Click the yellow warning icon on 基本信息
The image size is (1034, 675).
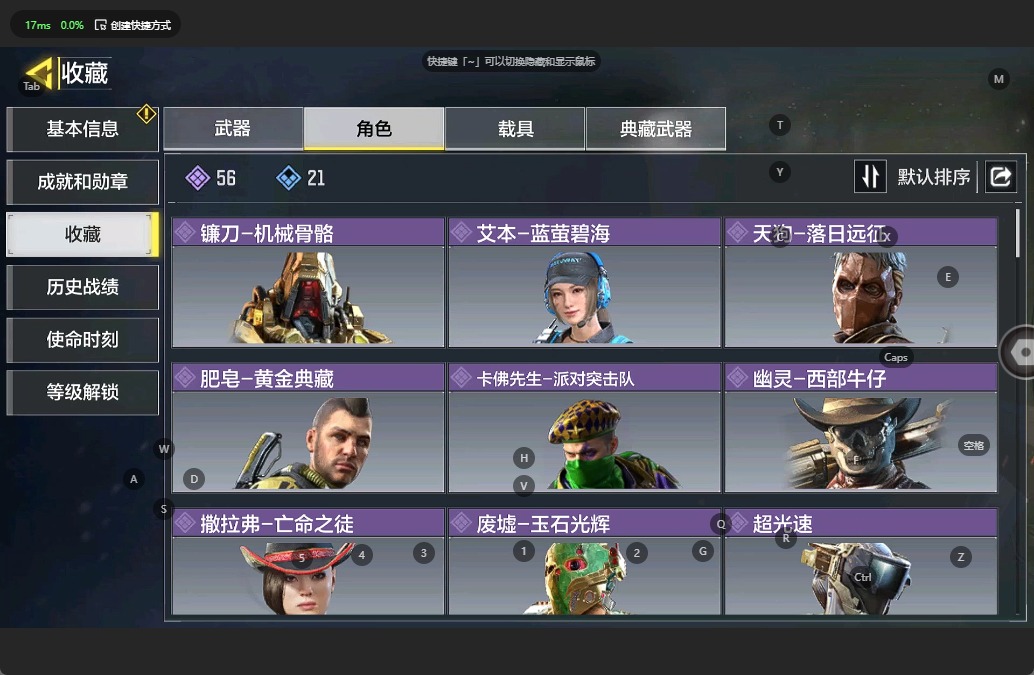point(146,114)
